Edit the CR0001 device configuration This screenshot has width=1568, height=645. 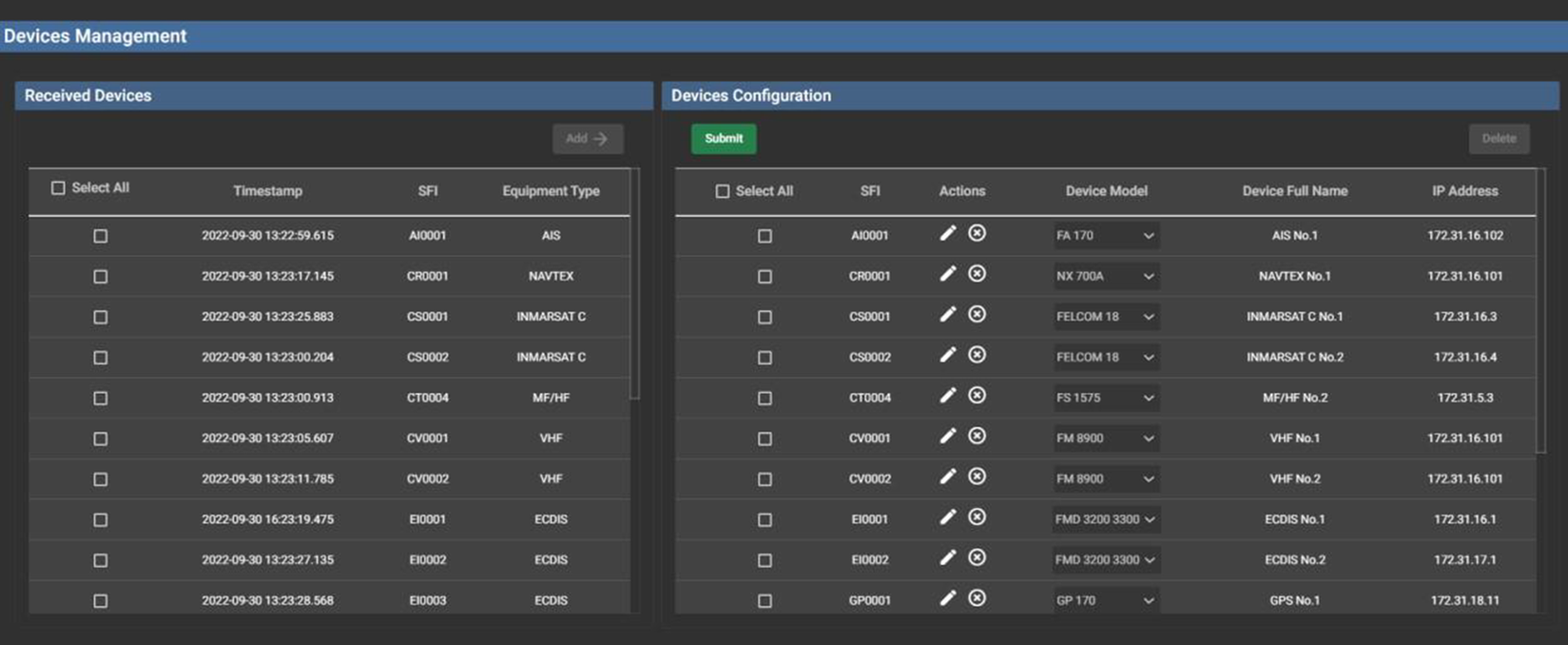point(947,274)
